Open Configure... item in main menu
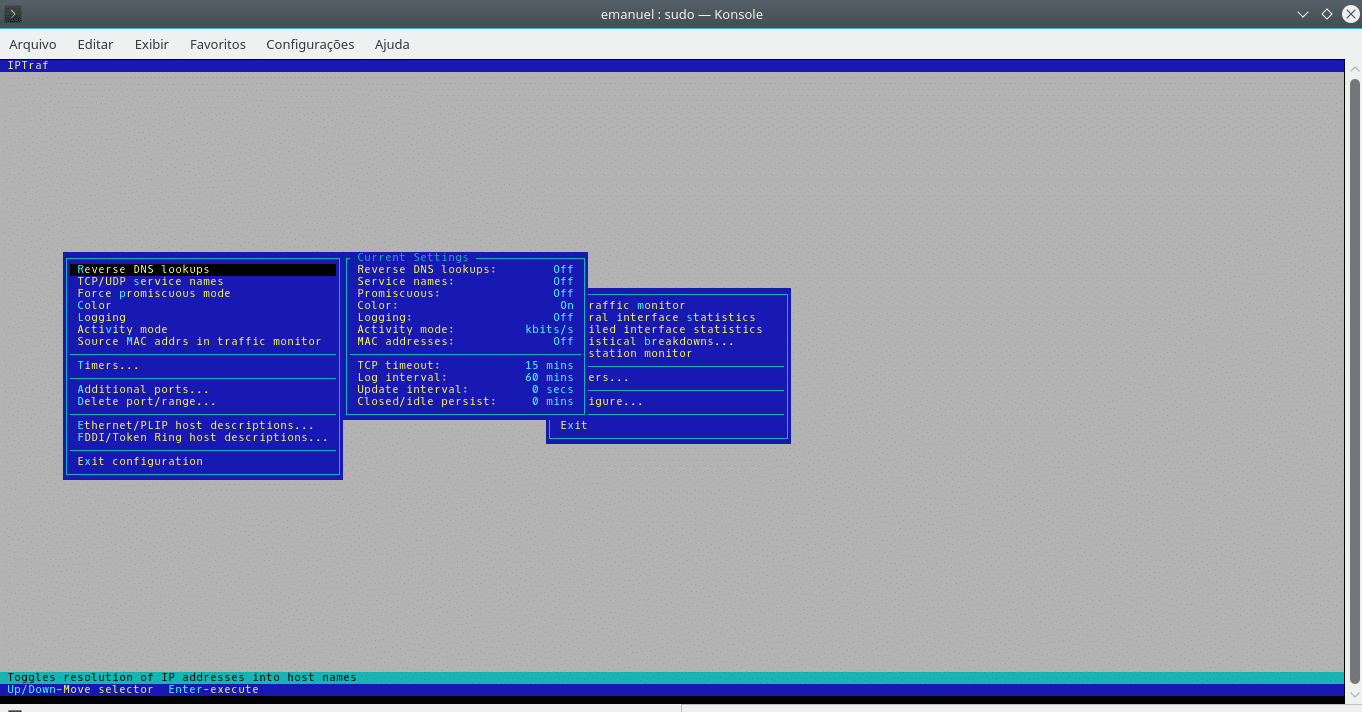This screenshot has height=712, width=1362. coord(616,401)
